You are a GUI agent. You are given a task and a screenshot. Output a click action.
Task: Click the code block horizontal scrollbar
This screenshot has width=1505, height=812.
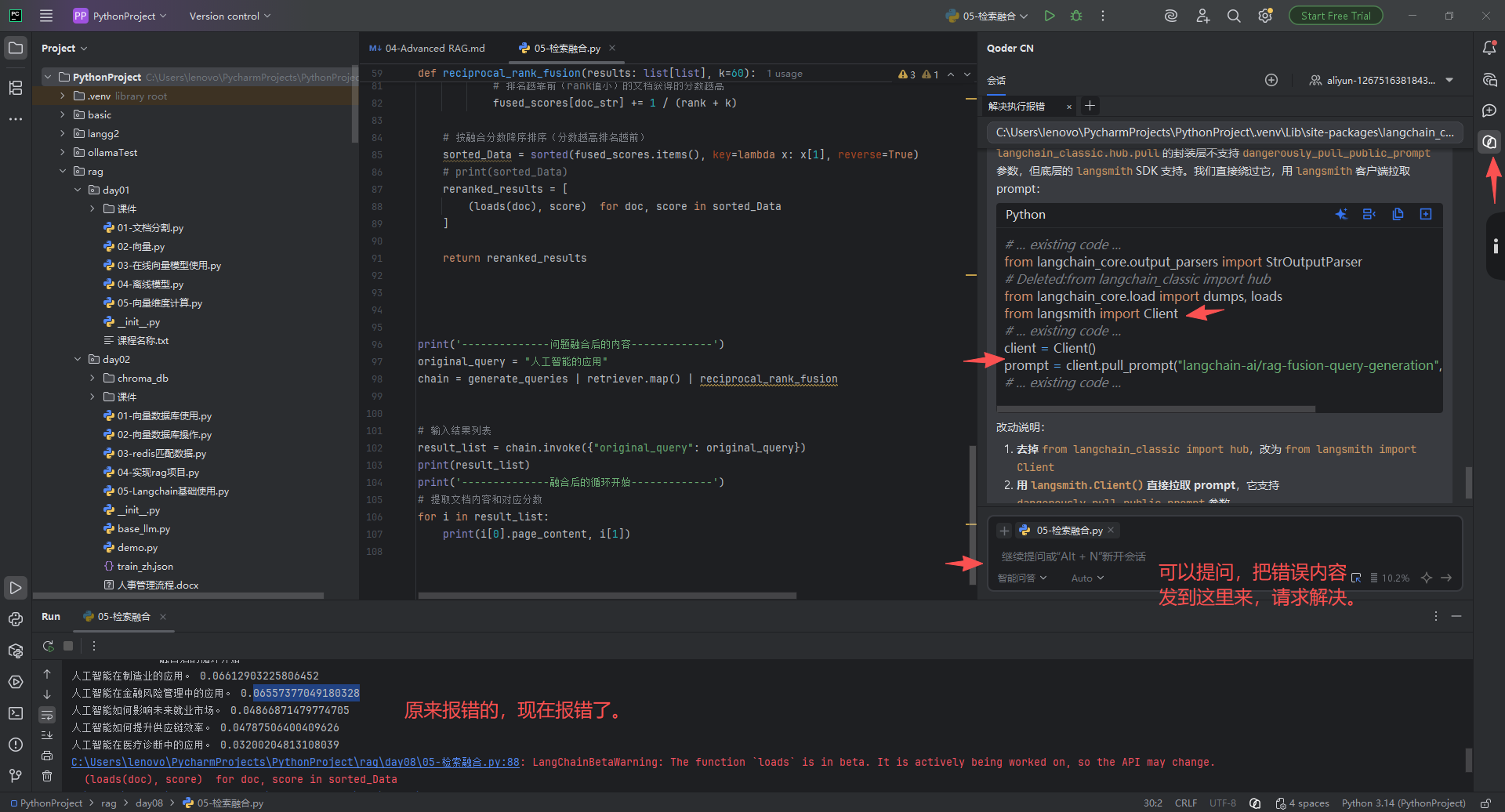pos(1156,408)
